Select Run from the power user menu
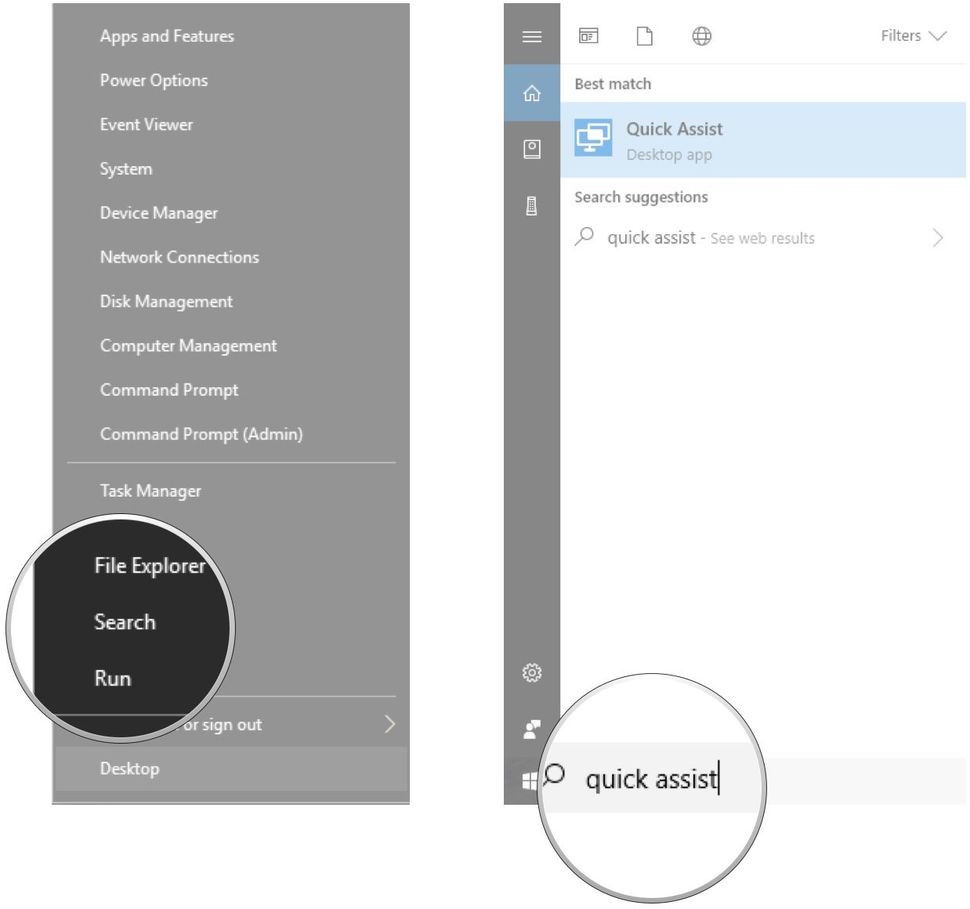The width and height of the screenshot is (970, 909). click(x=112, y=678)
